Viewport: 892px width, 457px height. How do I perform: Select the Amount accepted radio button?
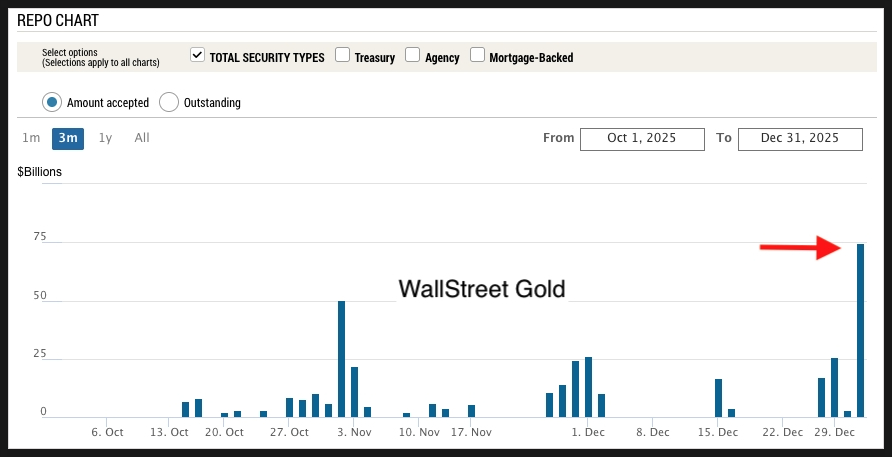(52, 102)
